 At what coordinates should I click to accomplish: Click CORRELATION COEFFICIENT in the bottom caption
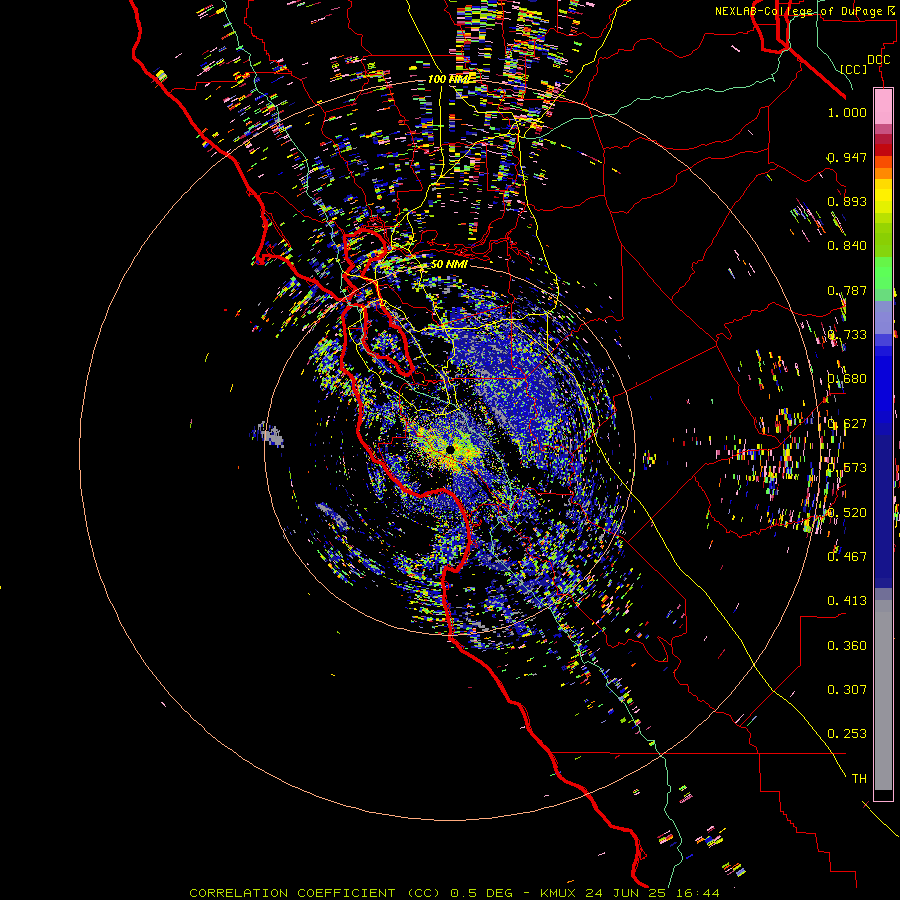click(294, 893)
